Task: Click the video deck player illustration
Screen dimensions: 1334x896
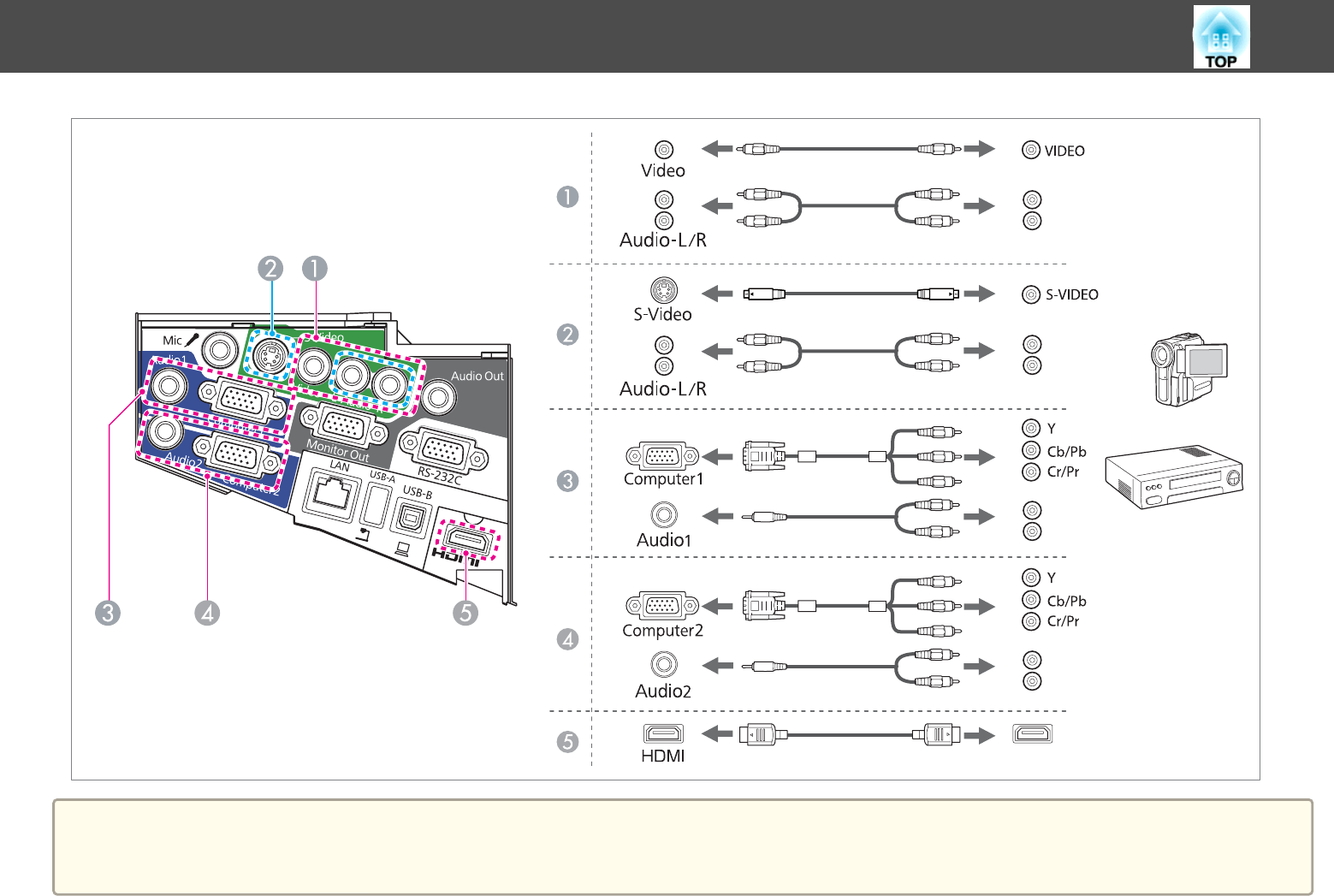Action: tap(1174, 477)
